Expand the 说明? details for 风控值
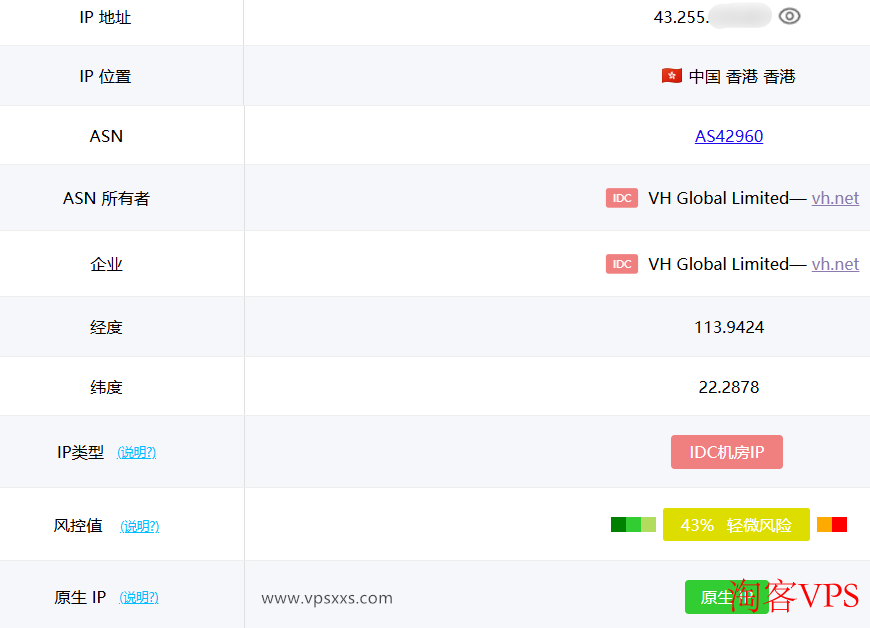The image size is (870, 628). pyautogui.click(x=139, y=525)
